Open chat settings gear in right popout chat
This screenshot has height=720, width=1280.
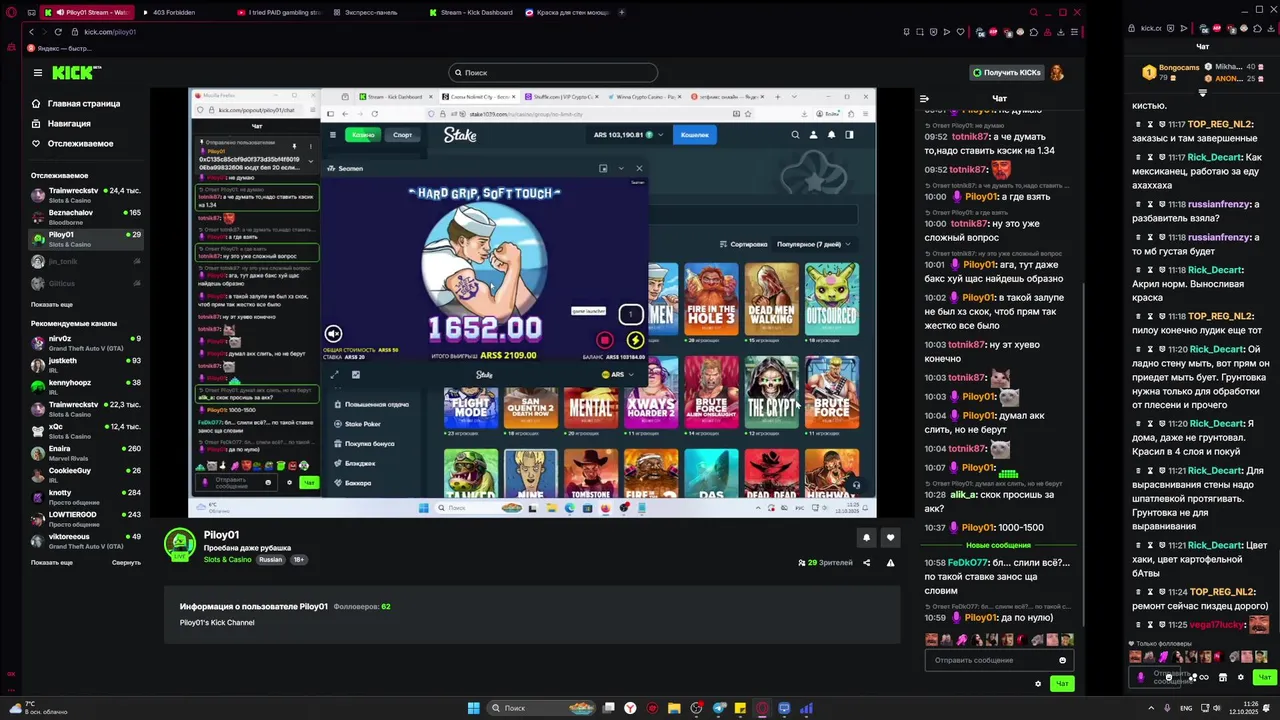click(1241, 677)
